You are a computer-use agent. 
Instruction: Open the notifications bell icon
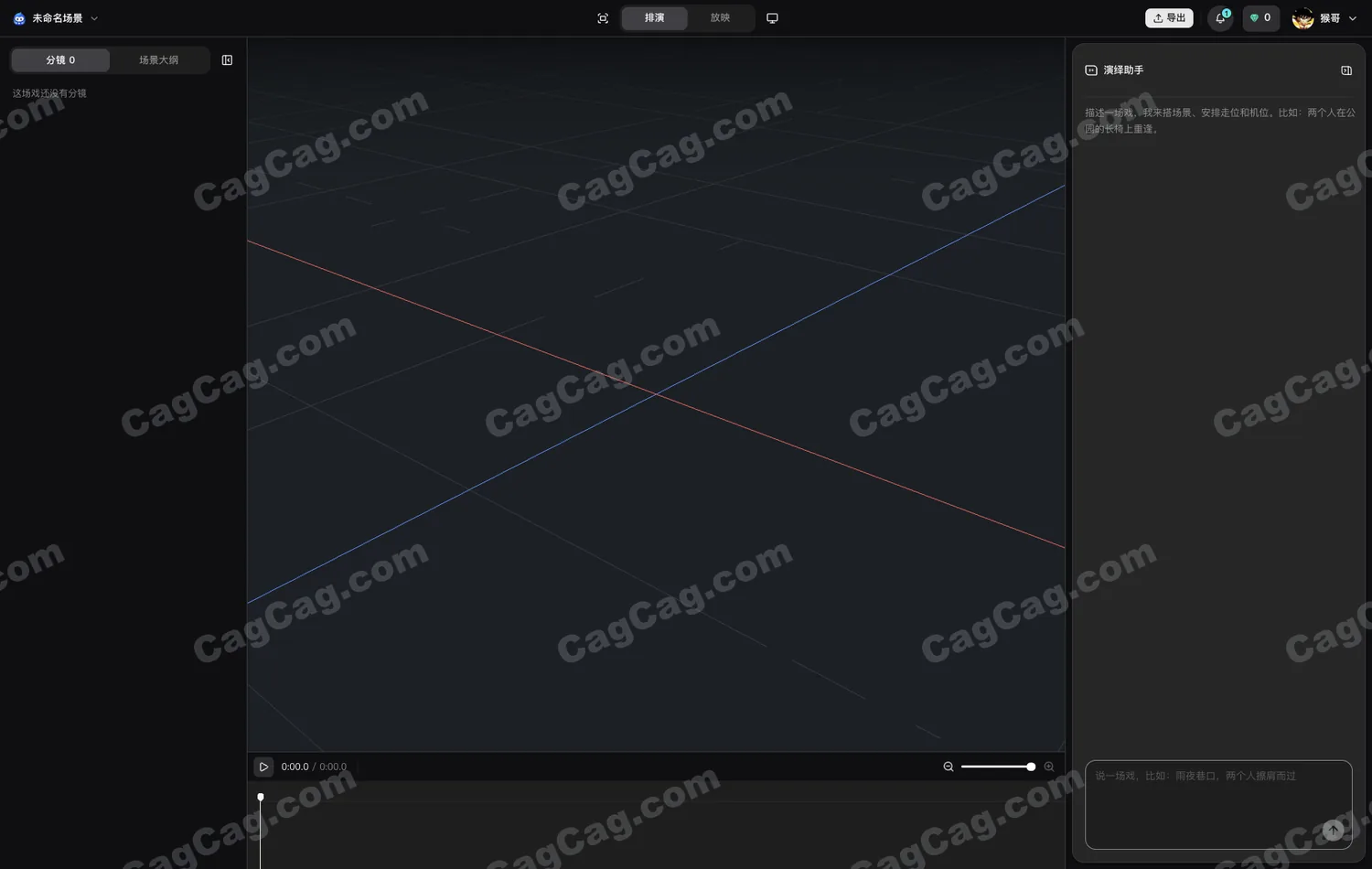click(x=1220, y=18)
